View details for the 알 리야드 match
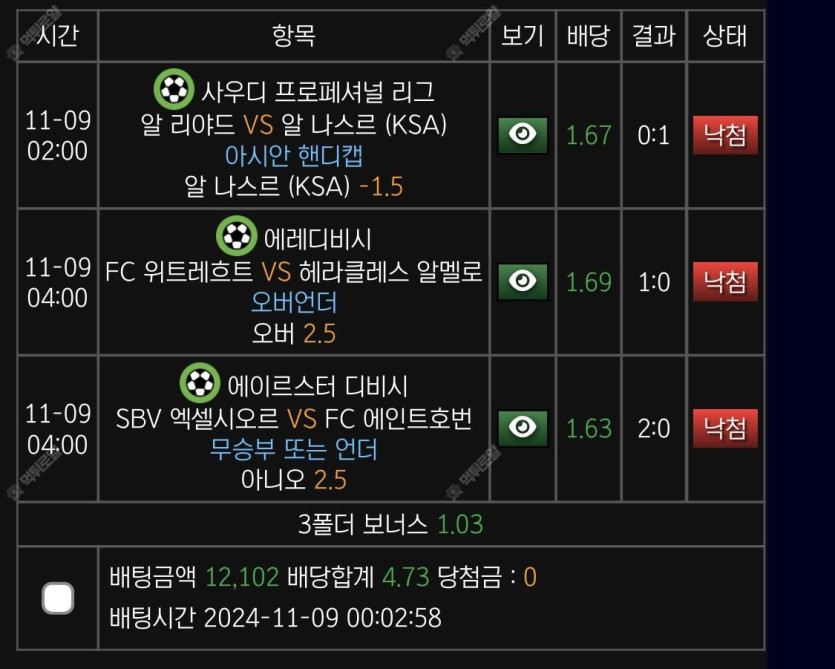Image resolution: width=835 pixels, height=669 pixels. click(522, 135)
